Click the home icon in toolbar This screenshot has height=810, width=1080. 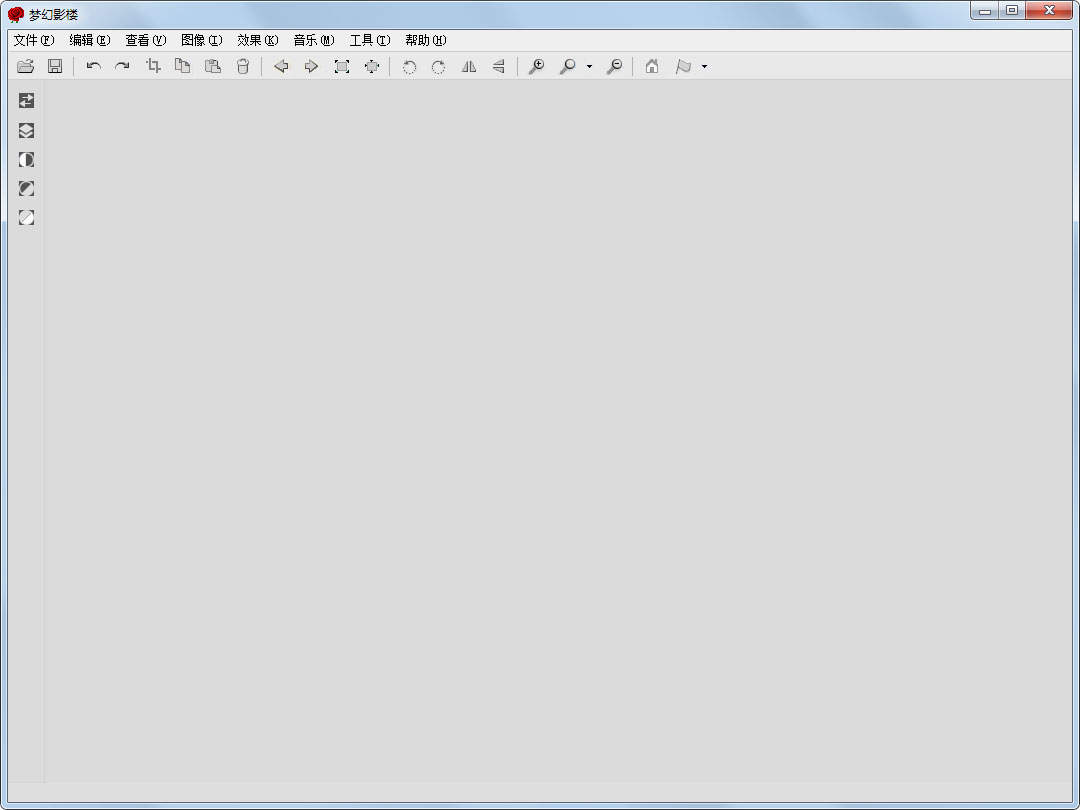(x=652, y=66)
